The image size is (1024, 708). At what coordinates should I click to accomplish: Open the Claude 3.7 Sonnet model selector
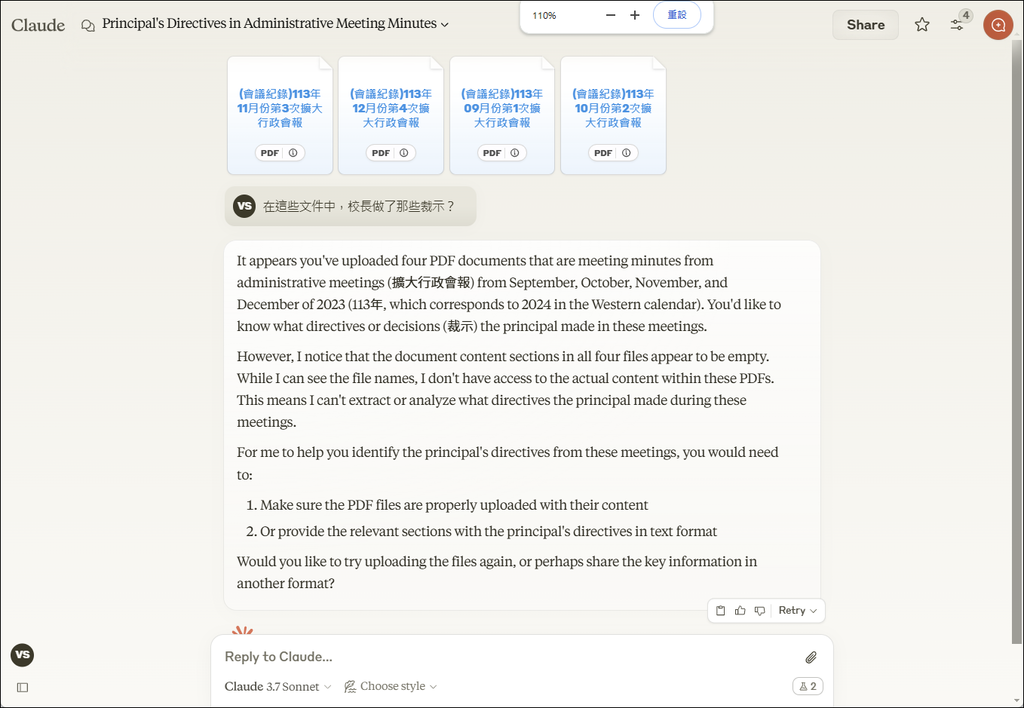[278, 686]
